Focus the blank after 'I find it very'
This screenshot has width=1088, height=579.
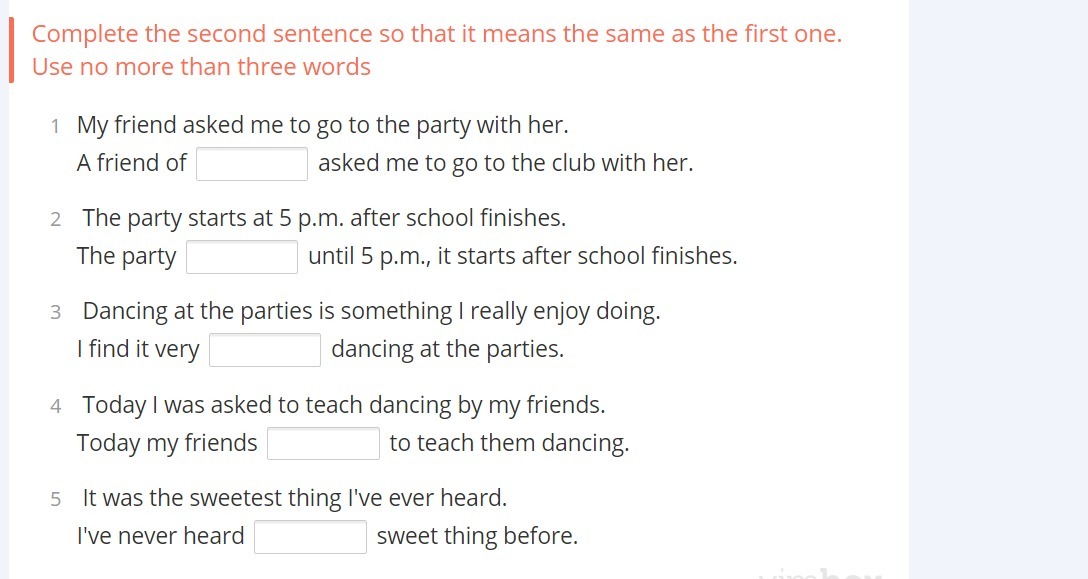[x=265, y=350]
